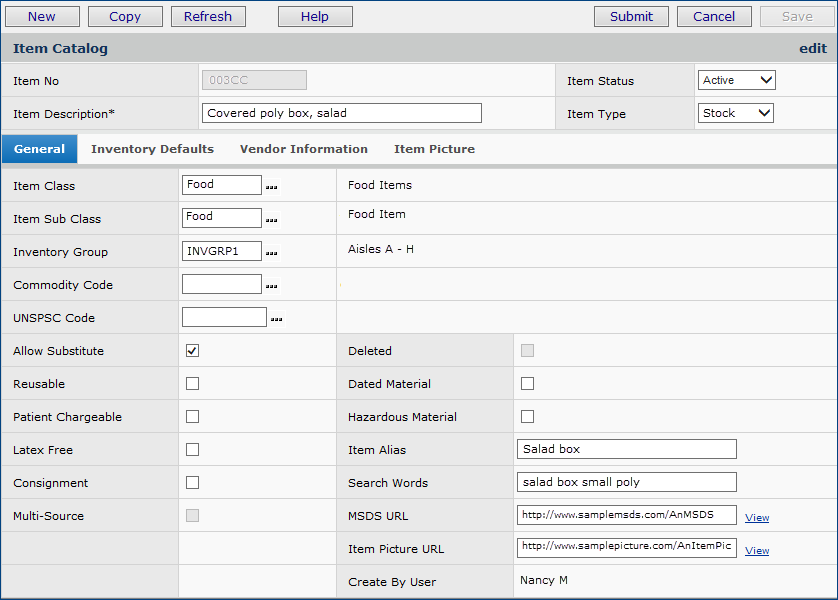Switch to the Inventory Defaults tab
Viewport: 838px width, 600px height.
click(x=152, y=149)
